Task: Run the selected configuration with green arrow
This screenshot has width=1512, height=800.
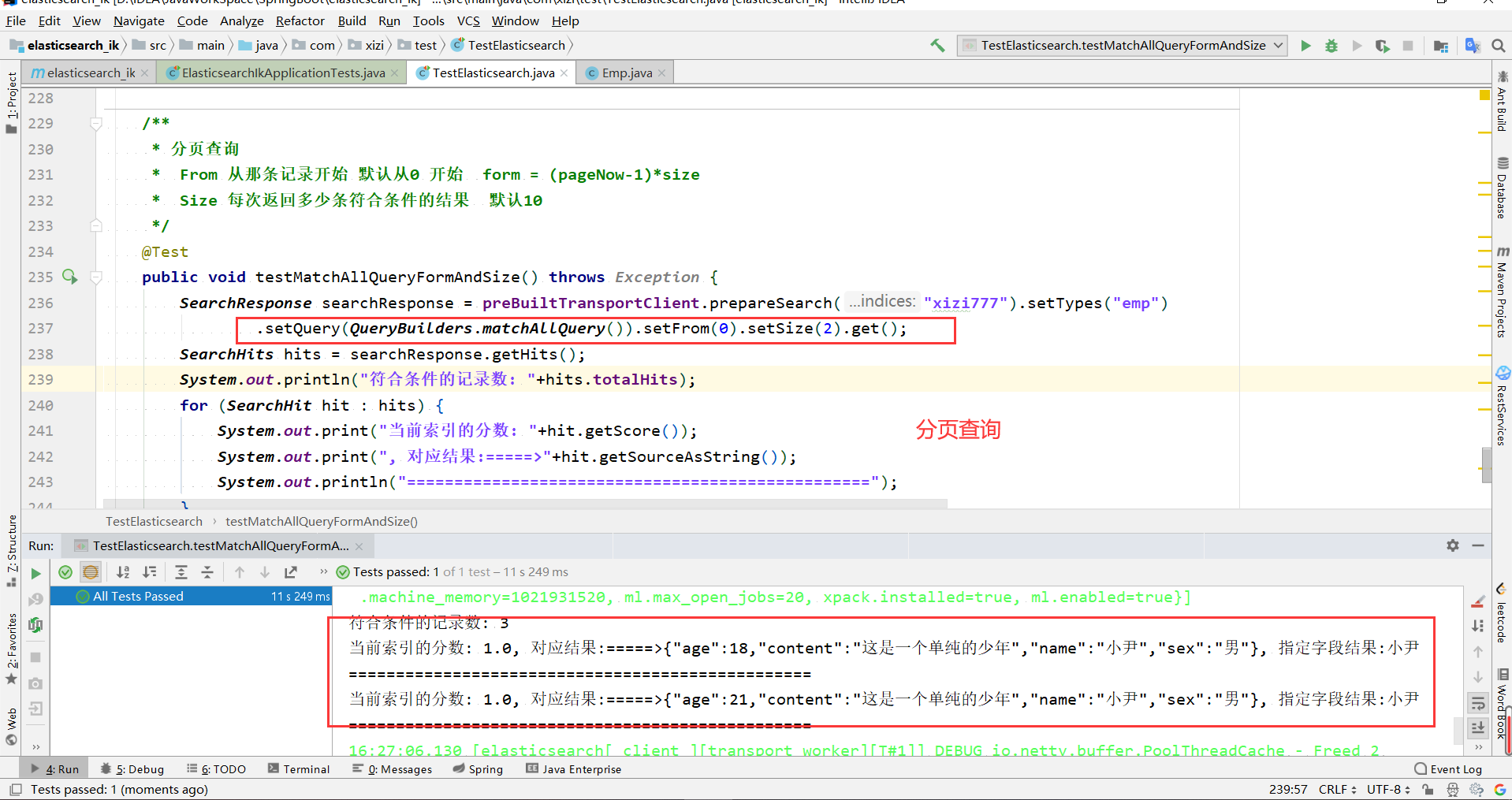Action: click(1305, 46)
